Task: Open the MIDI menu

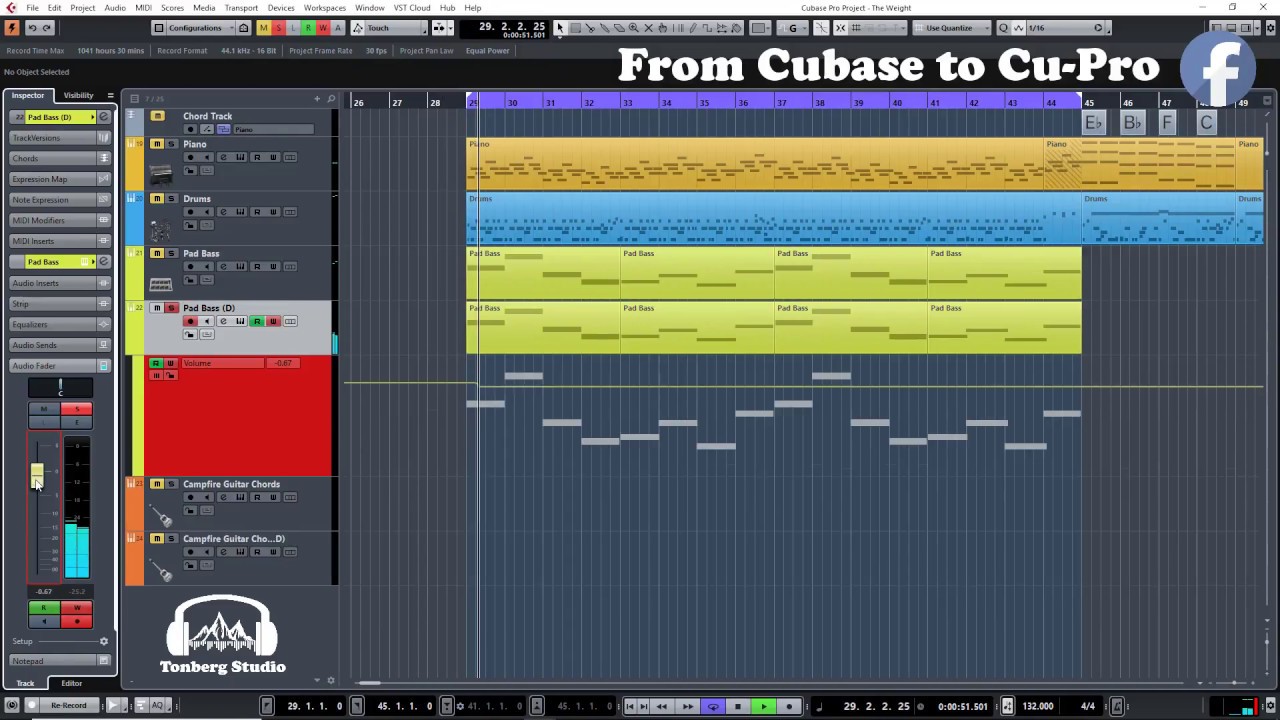Action: click(143, 8)
